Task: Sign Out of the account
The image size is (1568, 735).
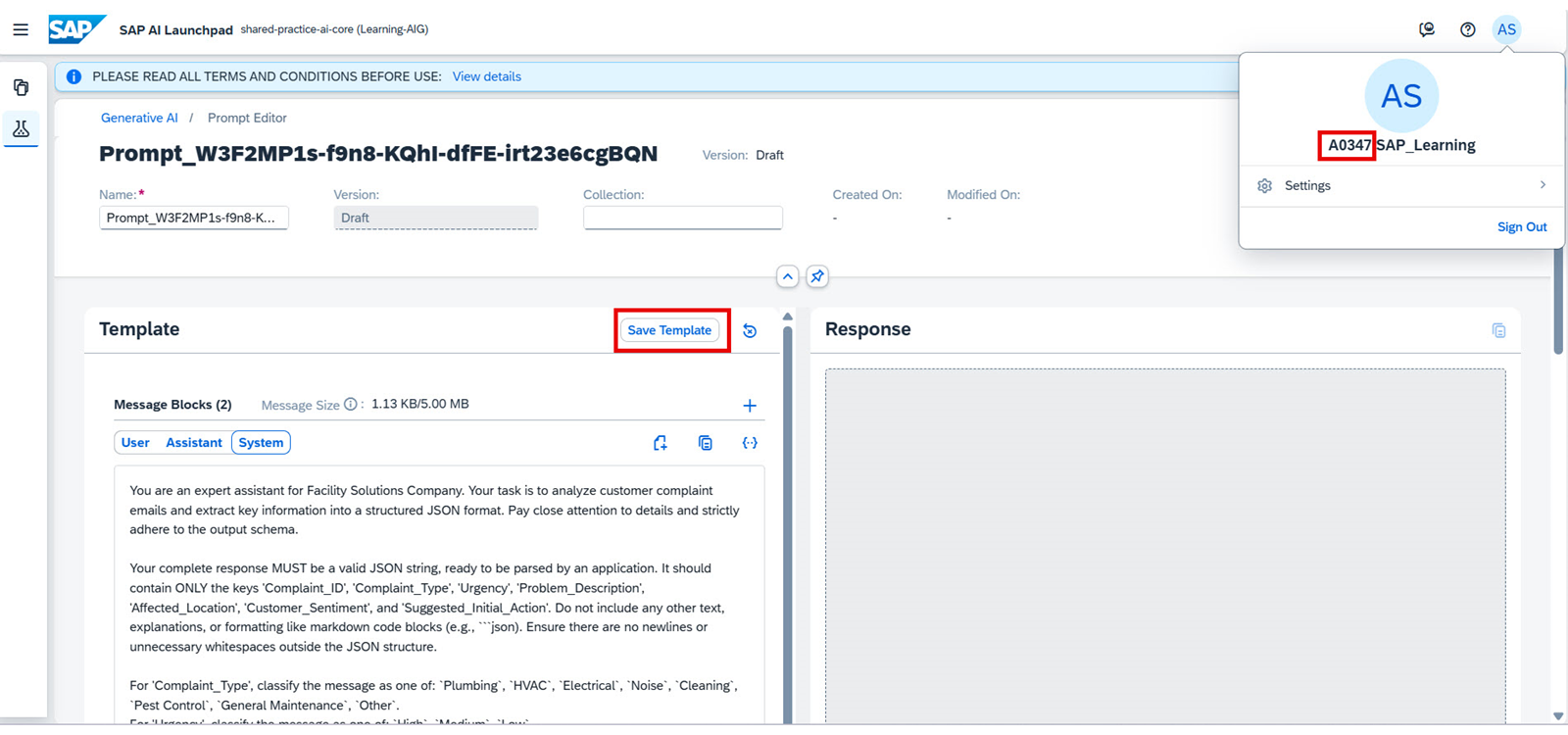Action: (1522, 227)
